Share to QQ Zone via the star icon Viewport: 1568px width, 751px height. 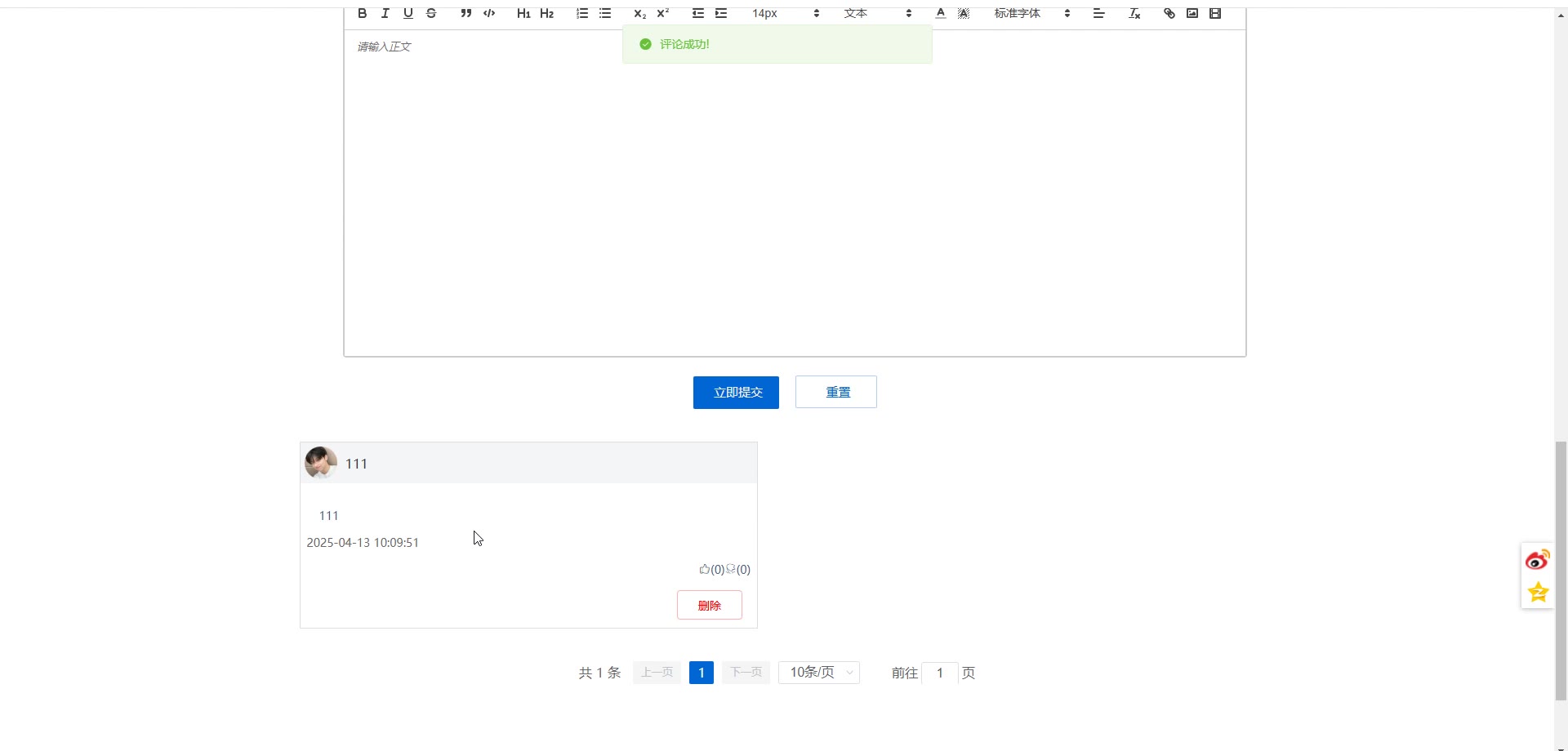coord(1538,592)
